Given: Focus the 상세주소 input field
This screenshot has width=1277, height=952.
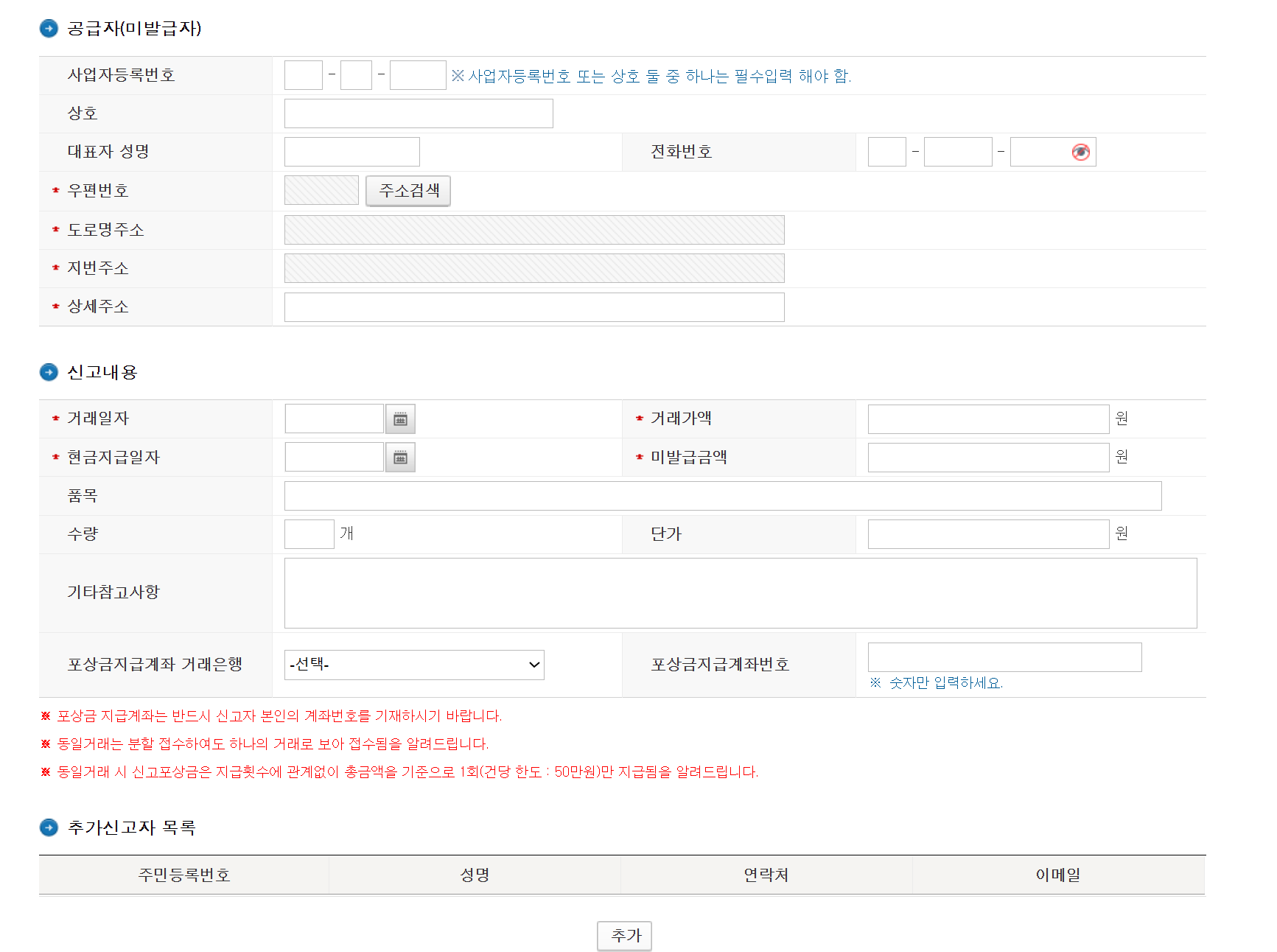Looking at the screenshot, I should pyautogui.click(x=534, y=307).
